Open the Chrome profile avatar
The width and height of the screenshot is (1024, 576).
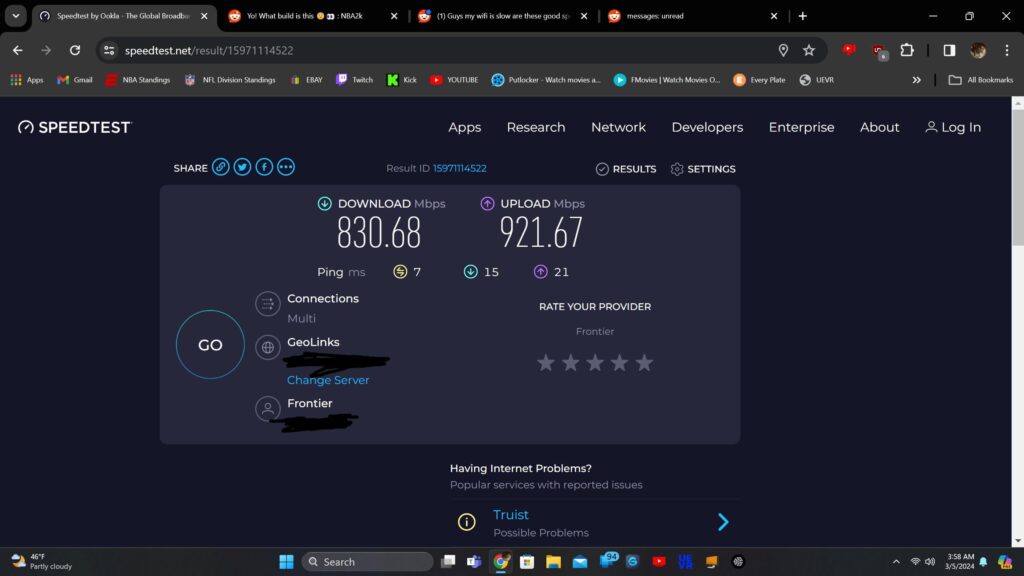[978, 50]
